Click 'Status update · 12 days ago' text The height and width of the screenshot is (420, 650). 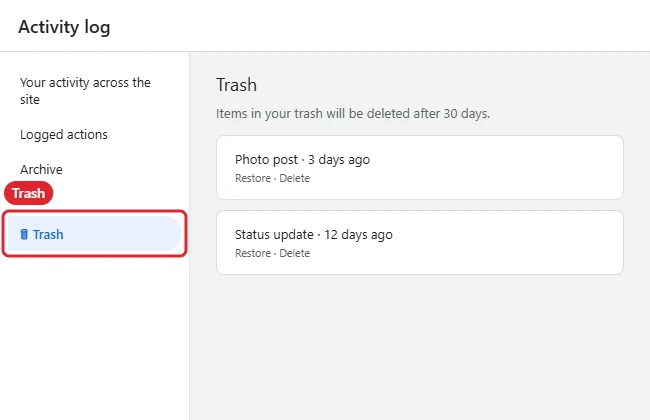coord(314,235)
